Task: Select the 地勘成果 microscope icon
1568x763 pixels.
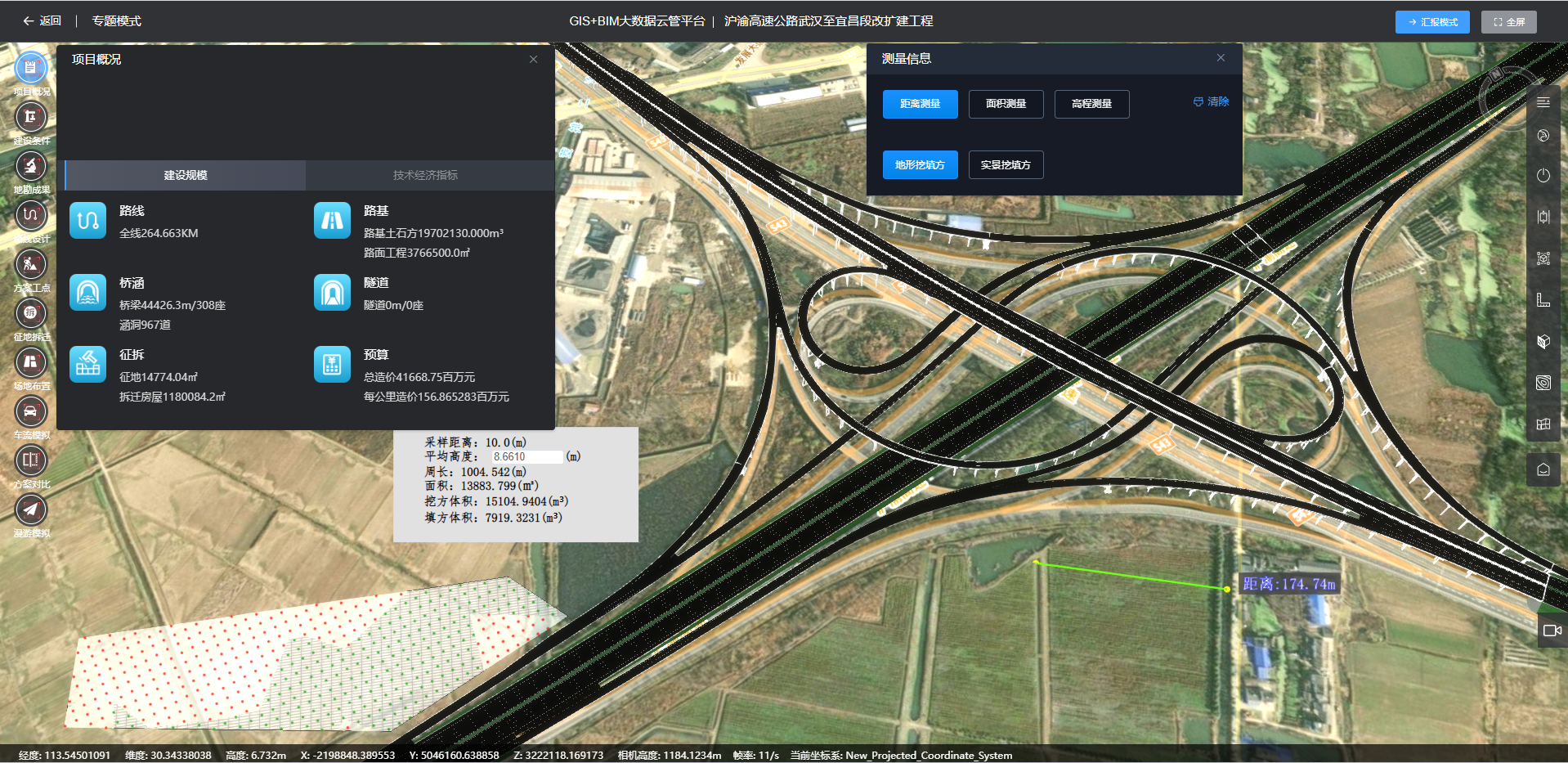Action: pyautogui.click(x=31, y=167)
